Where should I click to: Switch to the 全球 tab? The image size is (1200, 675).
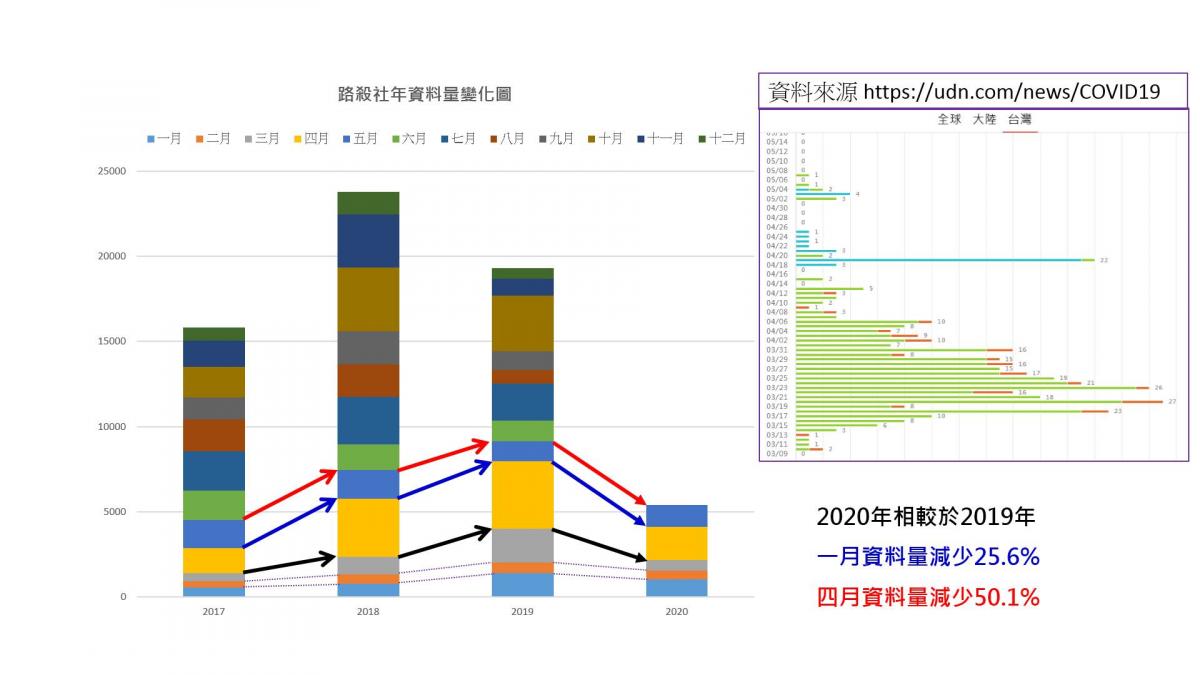950,119
